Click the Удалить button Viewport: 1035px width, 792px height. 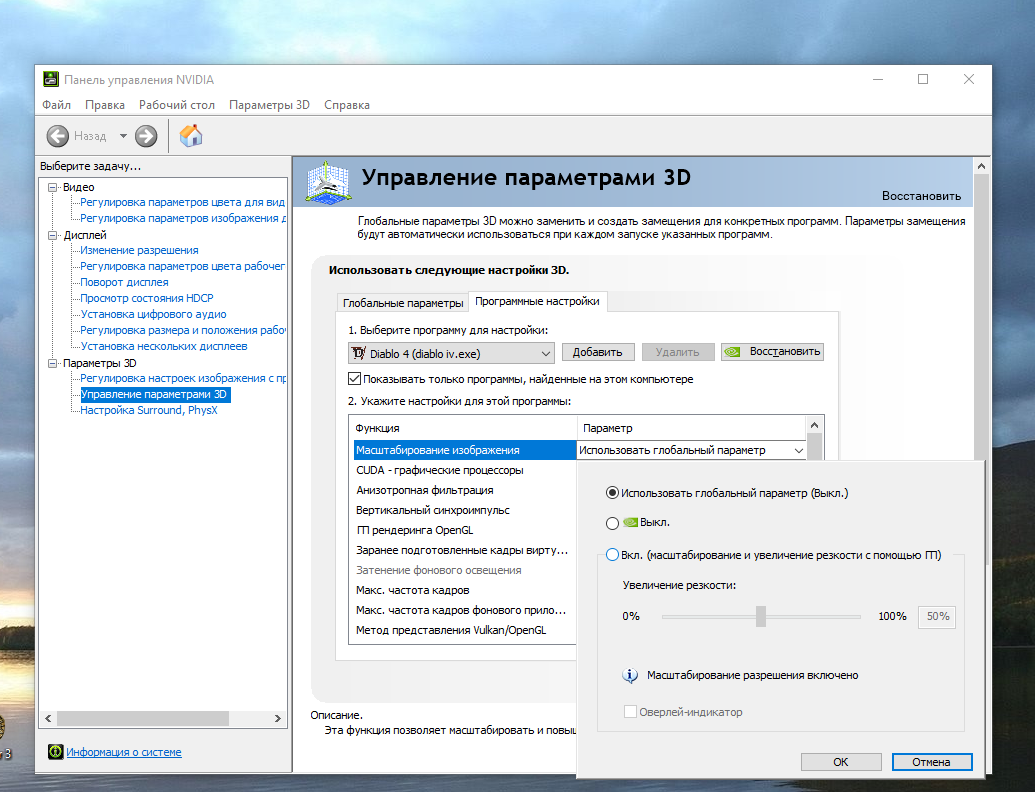click(677, 352)
